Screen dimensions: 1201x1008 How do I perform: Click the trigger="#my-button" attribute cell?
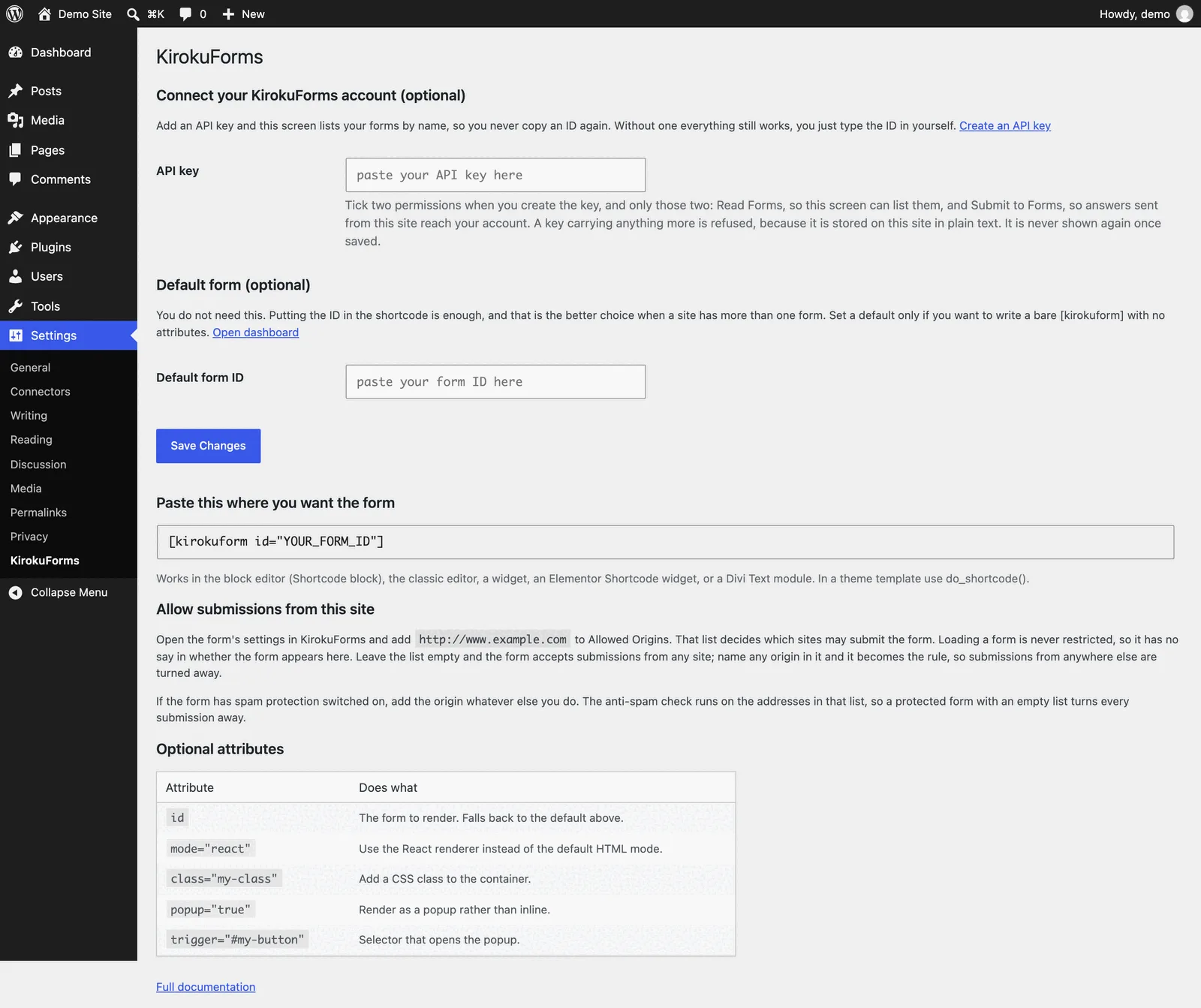click(x=237, y=940)
